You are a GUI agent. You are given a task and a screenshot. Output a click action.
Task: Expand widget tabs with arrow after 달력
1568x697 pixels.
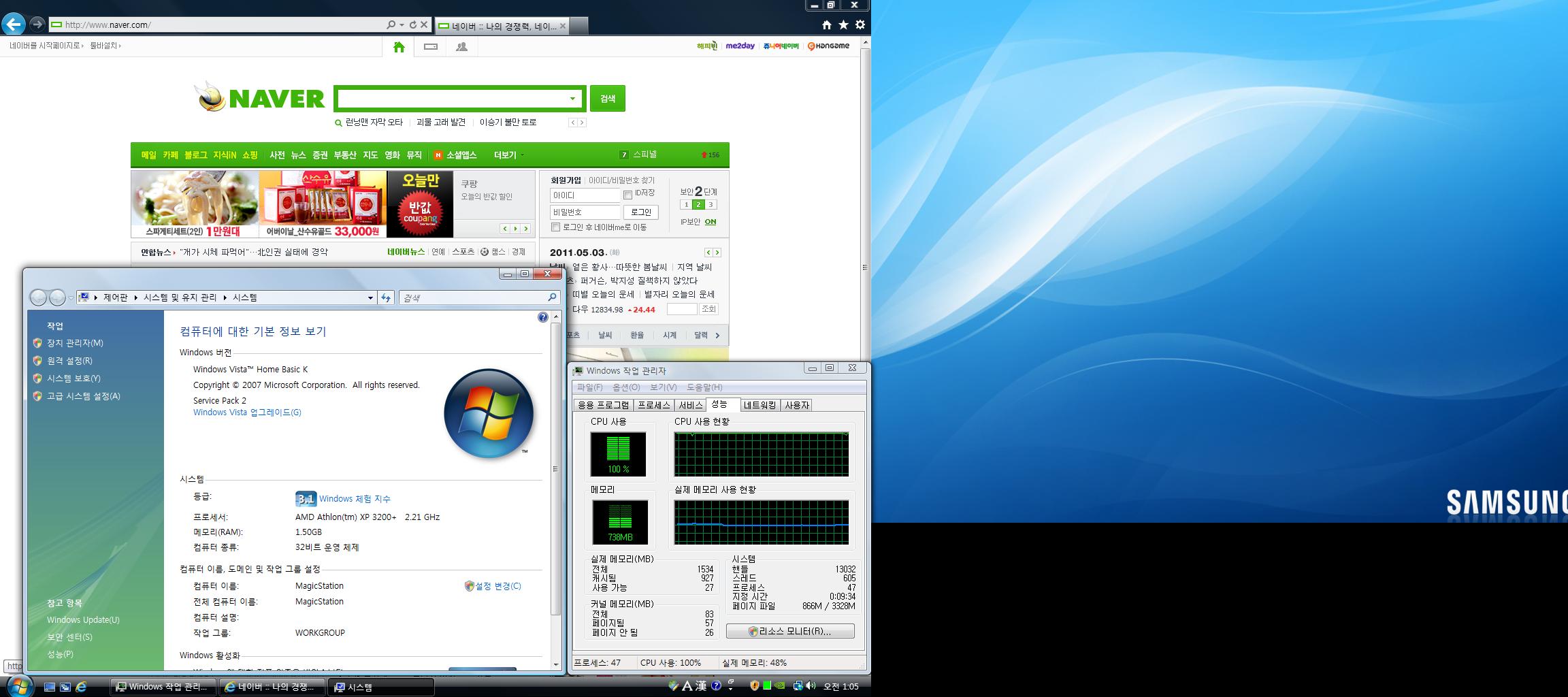pyautogui.click(x=717, y=335)
